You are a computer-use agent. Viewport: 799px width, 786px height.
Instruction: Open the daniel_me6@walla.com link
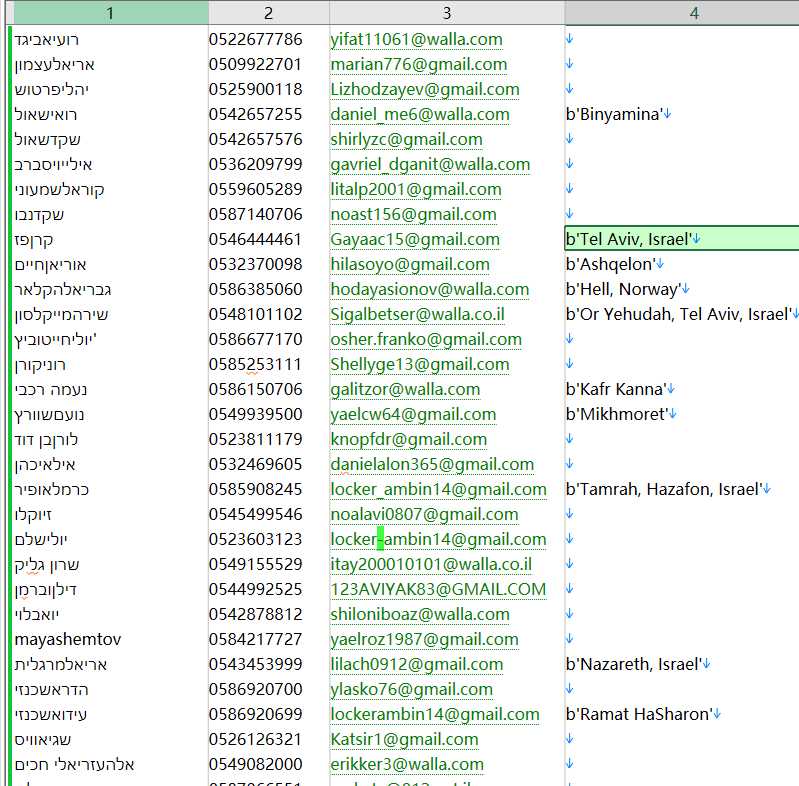pyautogui.click(x=420, y=114)
